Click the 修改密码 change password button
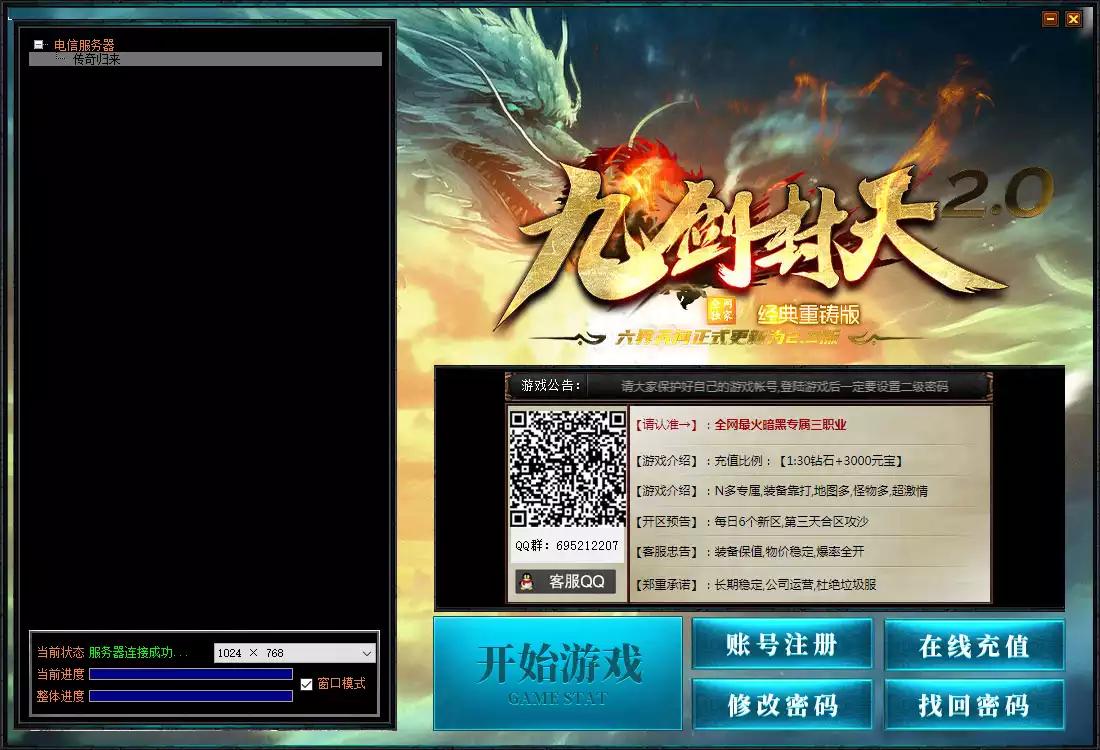 [782, 704]
